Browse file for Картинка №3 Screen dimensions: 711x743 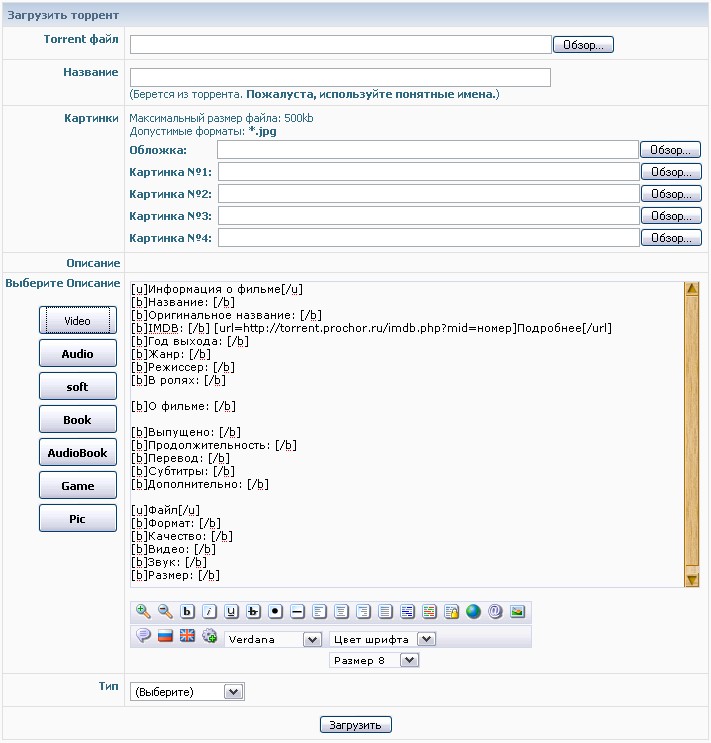pos(671,216)
